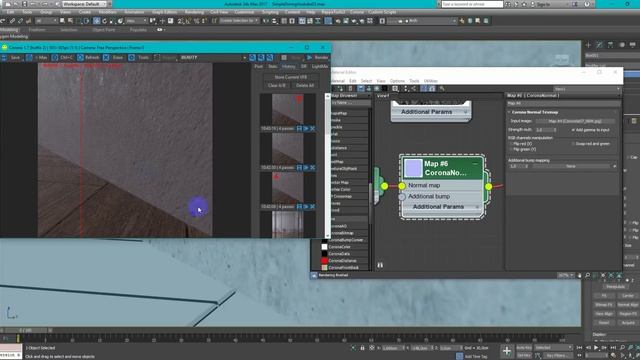Image resolution: width=640 pixels, height=360 pixels.
Task: Select third history render thumbnail
Action: [288, 188]
